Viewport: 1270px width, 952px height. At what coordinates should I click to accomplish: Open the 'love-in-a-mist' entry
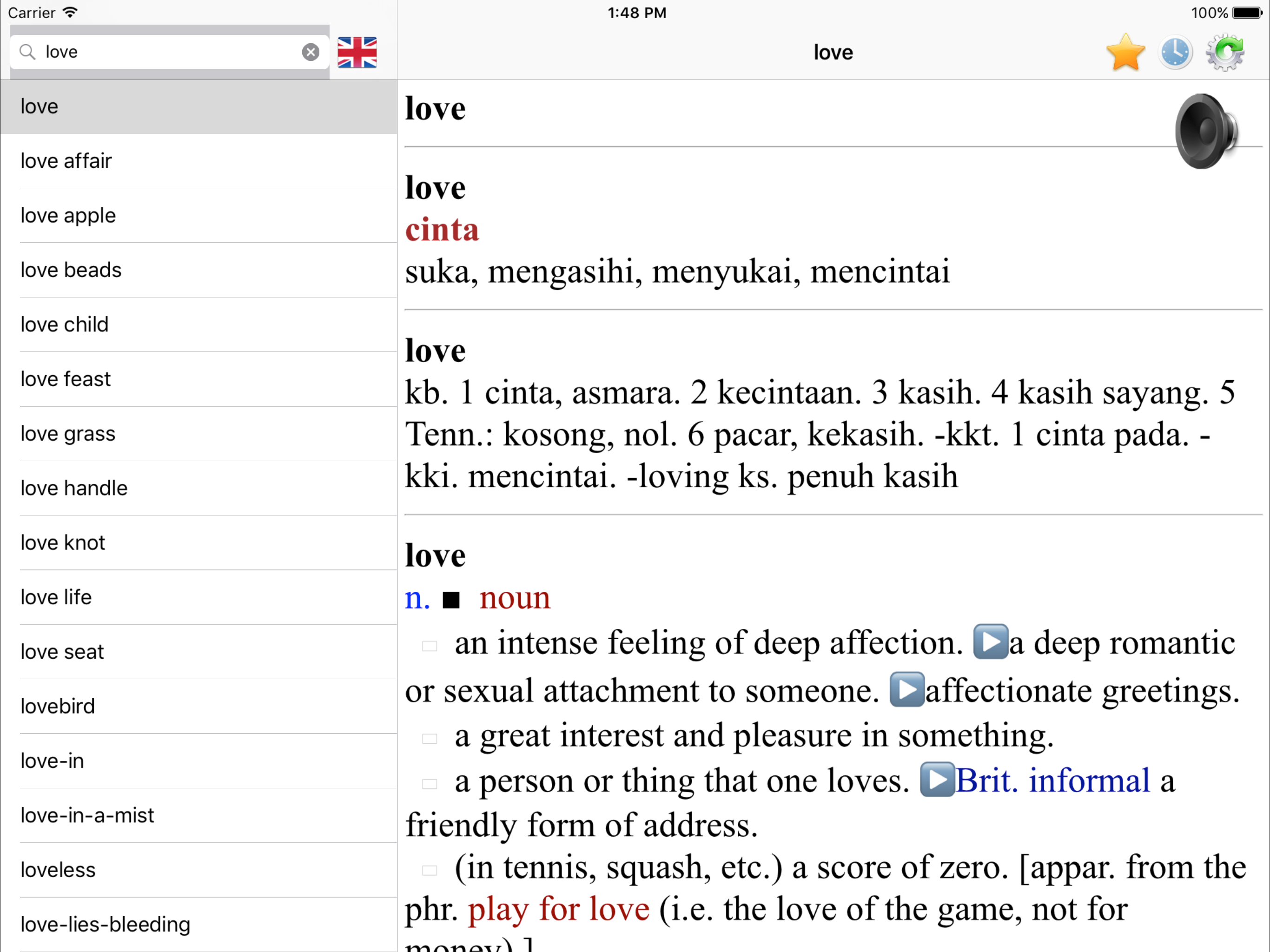87,816
